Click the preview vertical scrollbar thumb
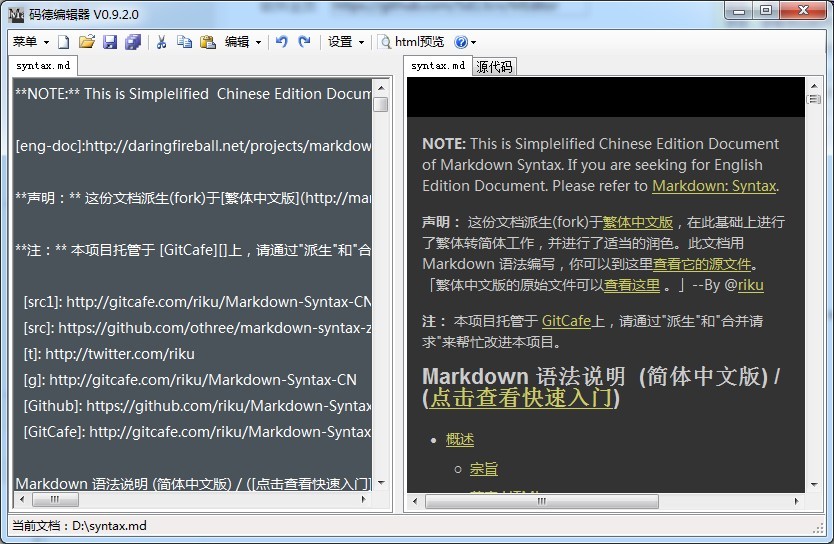834x544 pixels. 814,99
